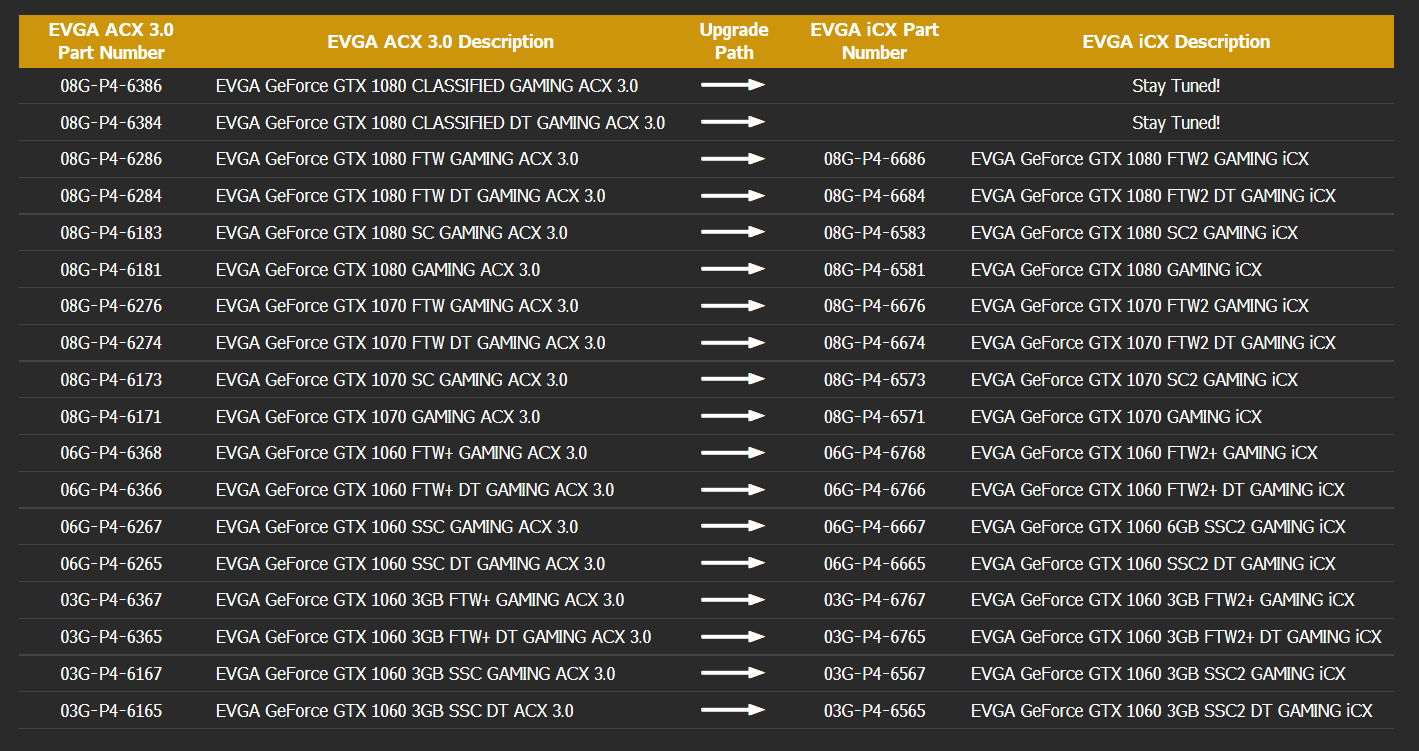
Task: Select the GTX 1060 6GB SSC2 GAMING iCX description
Action: pos(1158,527)
